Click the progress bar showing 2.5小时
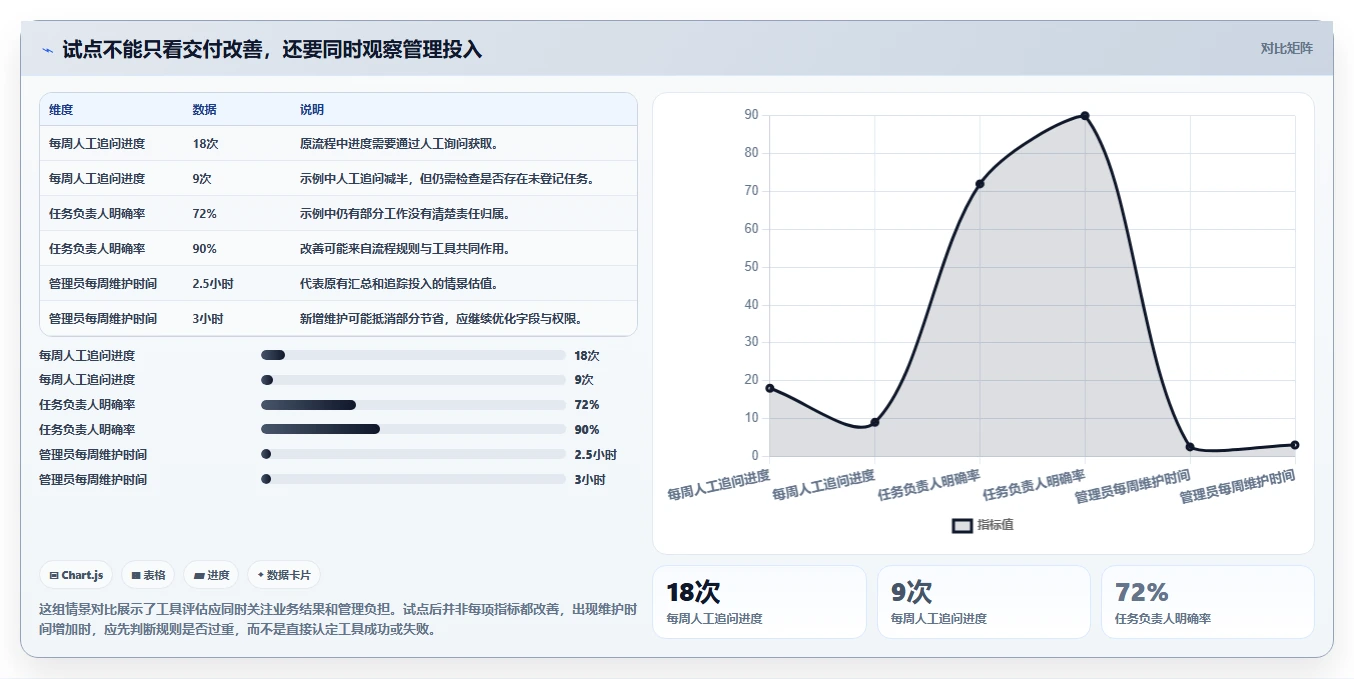1354x679 pixels. pyautogui.click(x=413, y=454)
